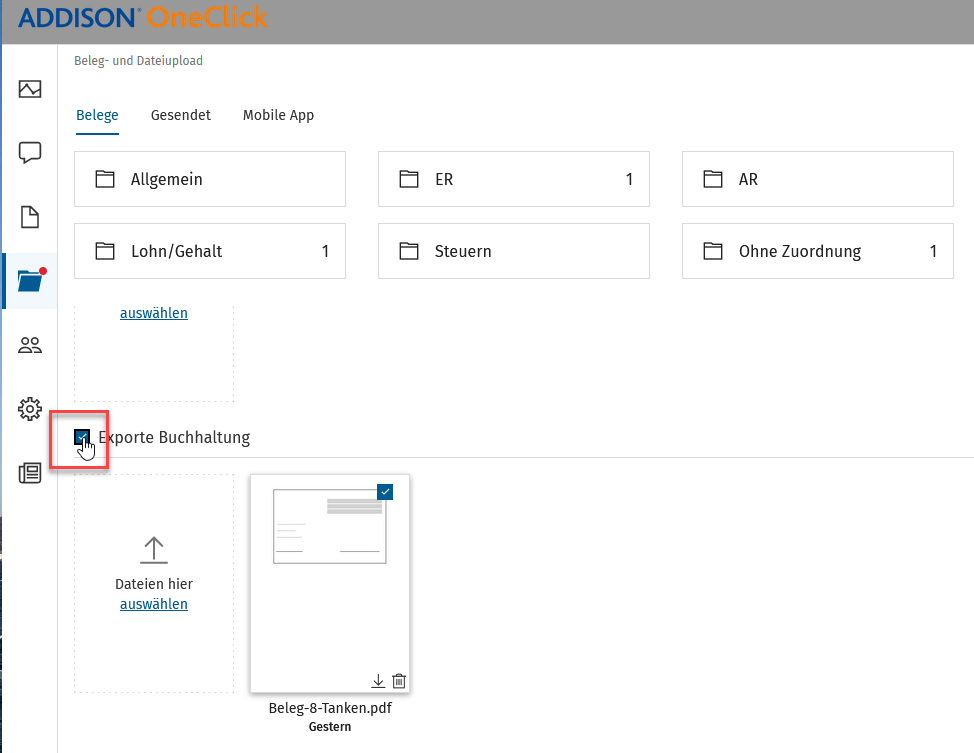Download Beleg-8-Tanken.pdf using the arrow icon

[x=378, y=681]
